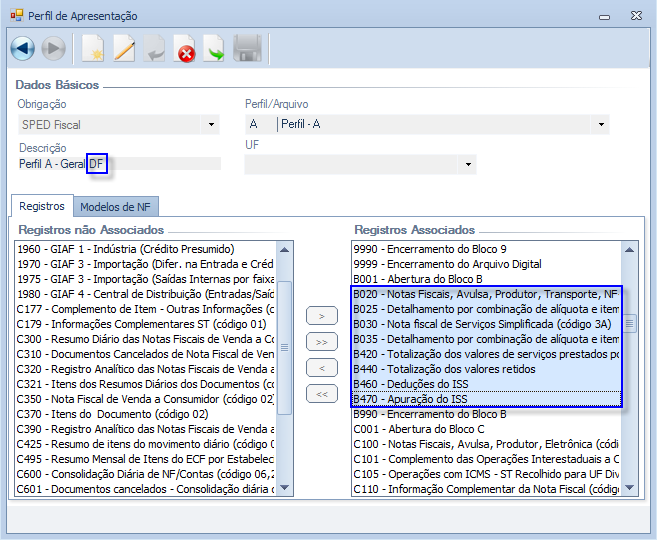The image size is (657, 540).
Task: Select the Registros tab
Action: coord(41,206)
